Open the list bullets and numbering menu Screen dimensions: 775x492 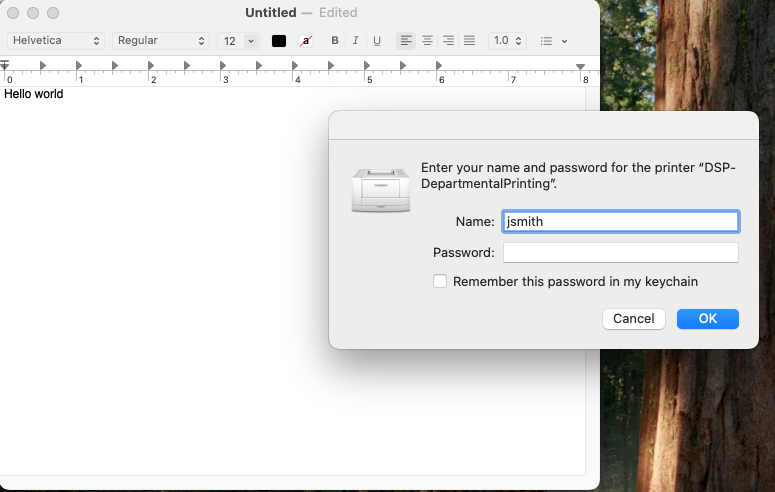(x=553, y=41)
